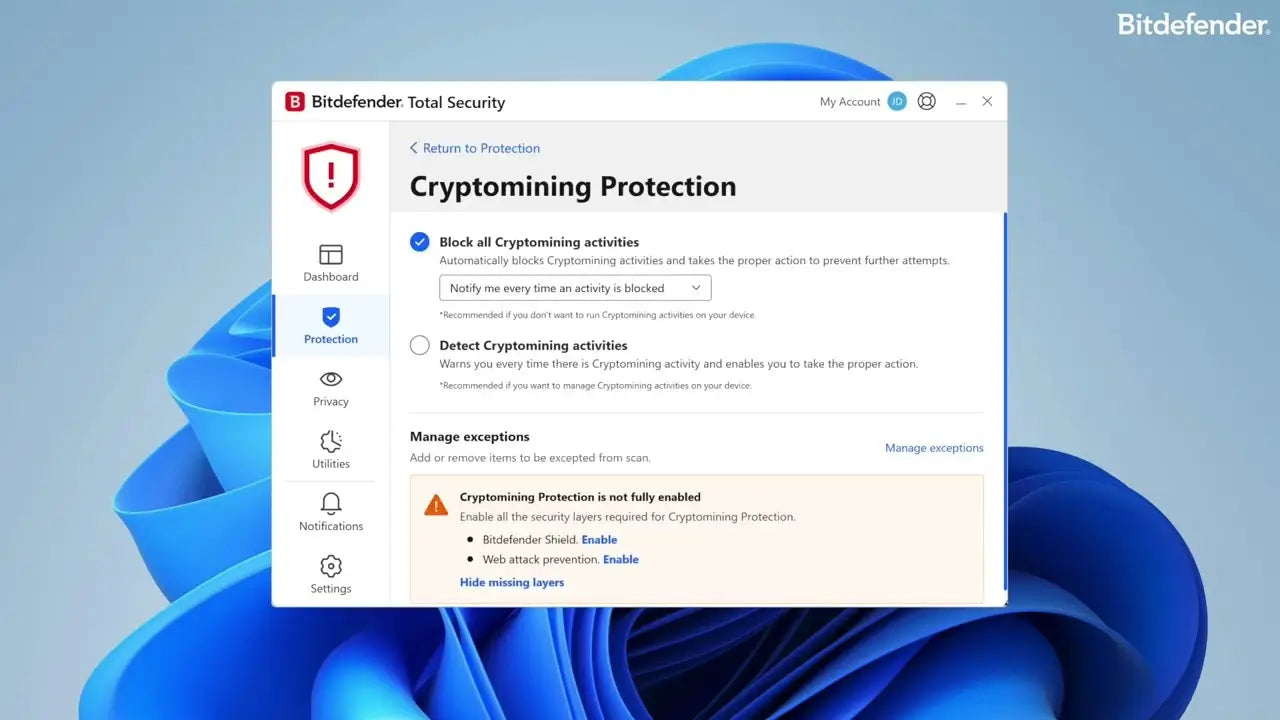
Task: Click the dropdown chevron arrow for notifications
Action: tap(696, 288)
